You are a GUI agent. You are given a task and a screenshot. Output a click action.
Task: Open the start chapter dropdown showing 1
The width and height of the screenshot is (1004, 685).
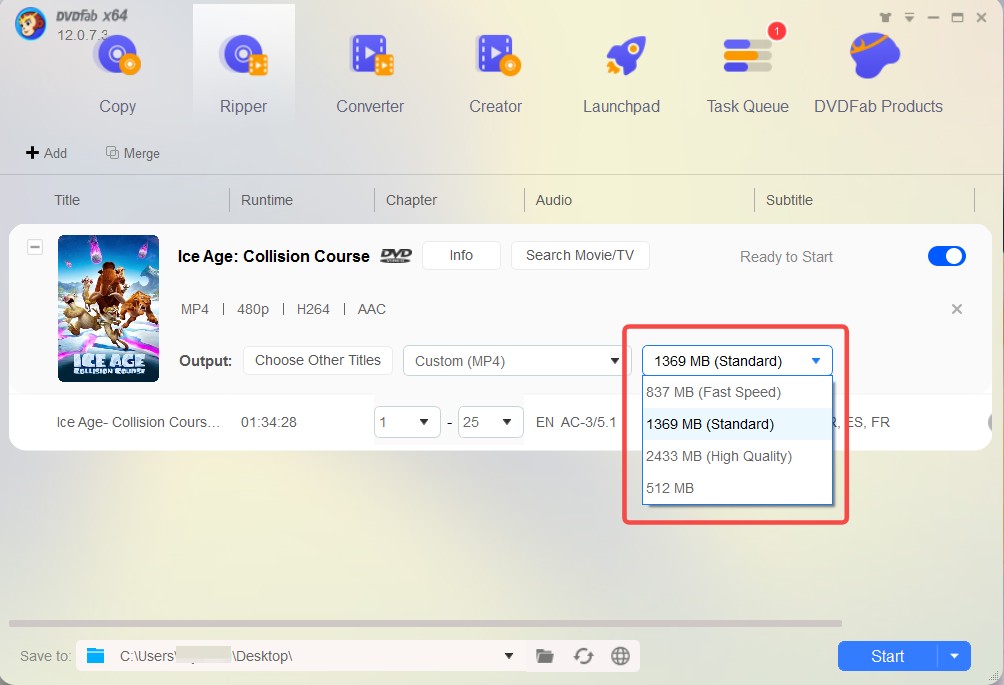click(407, 422)
